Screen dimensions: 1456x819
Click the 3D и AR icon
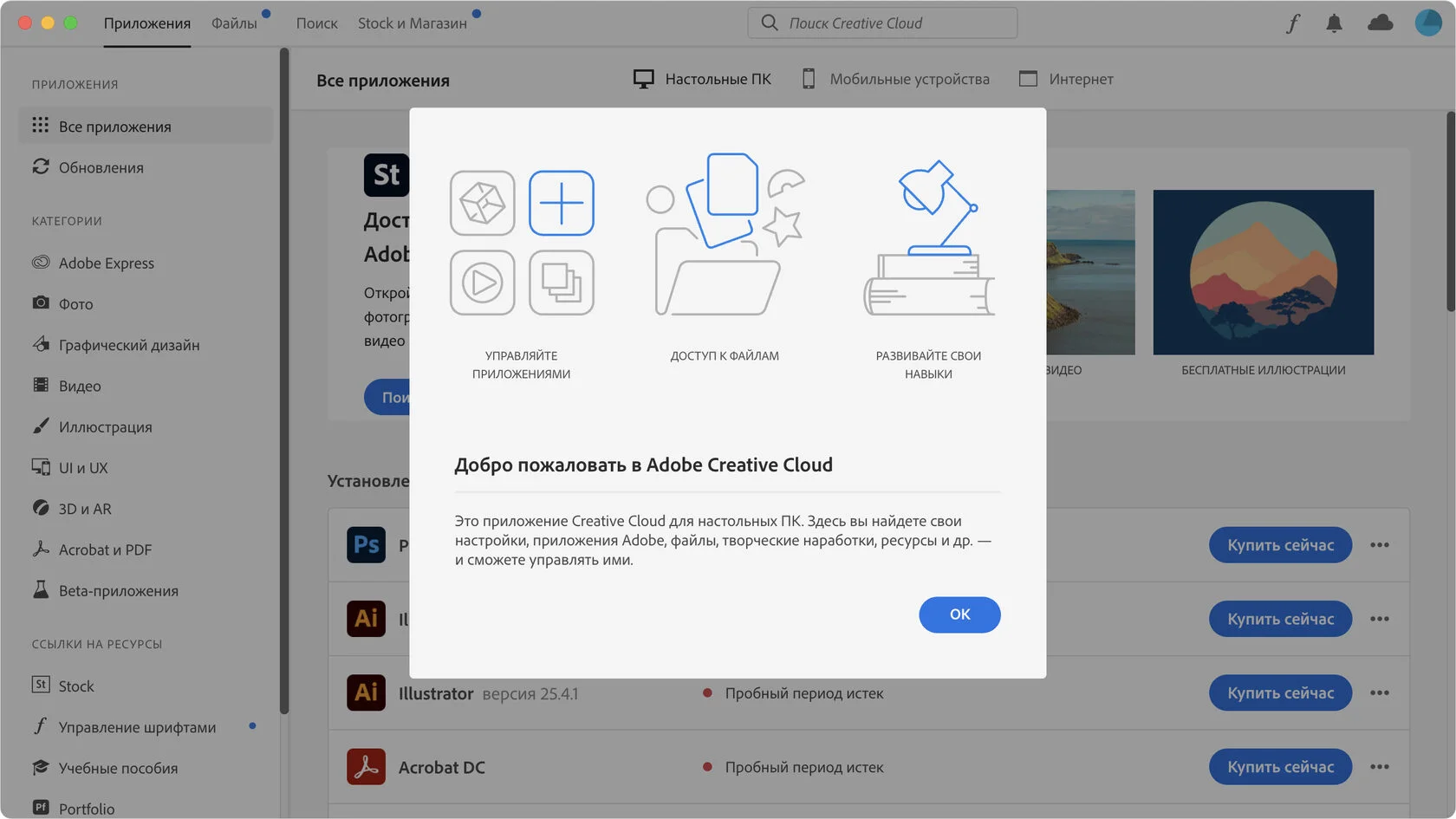point(41,508)
